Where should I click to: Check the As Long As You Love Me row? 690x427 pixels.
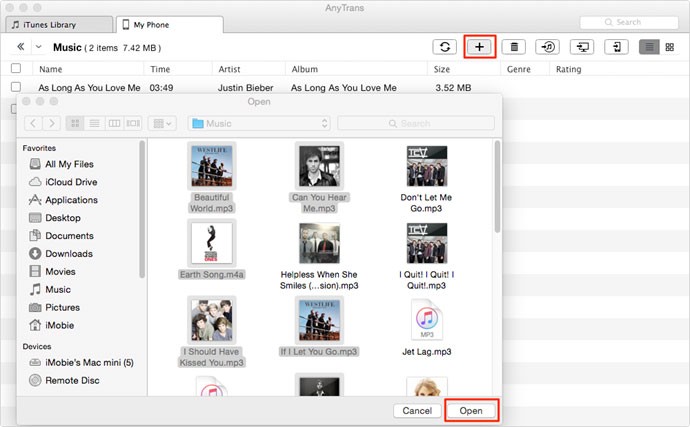tap(16, 88)
